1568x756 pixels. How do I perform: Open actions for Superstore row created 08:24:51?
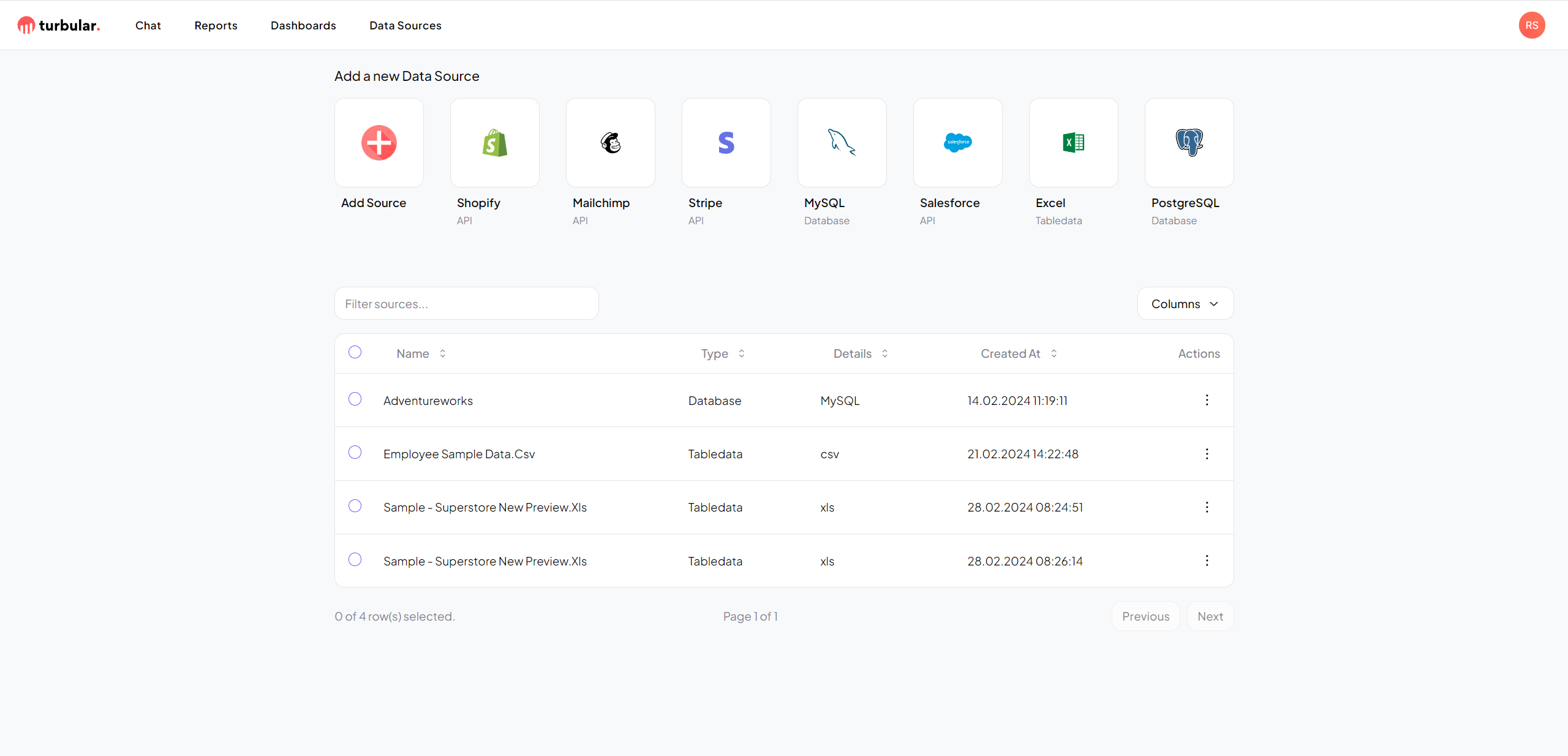(x=1207, y=507)
